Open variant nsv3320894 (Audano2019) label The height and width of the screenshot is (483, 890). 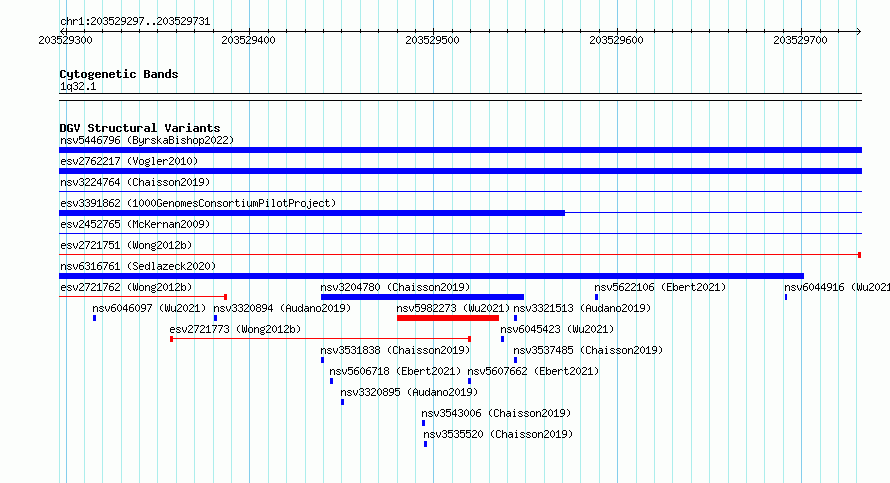point(282,308)
